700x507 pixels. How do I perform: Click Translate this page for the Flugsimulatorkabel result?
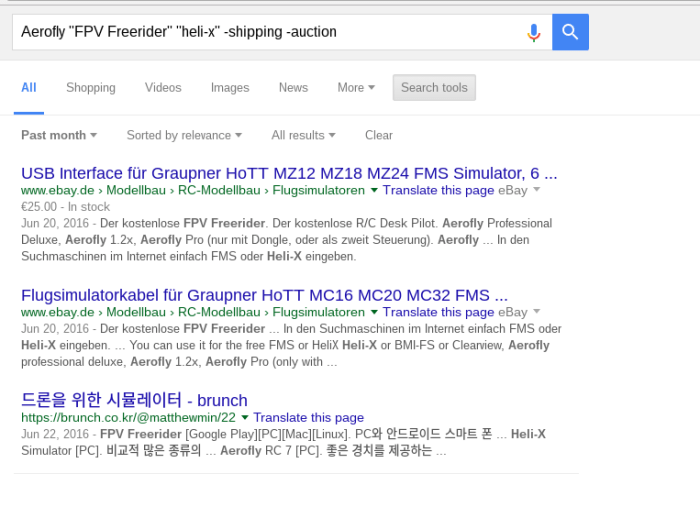tap(438, 312)
